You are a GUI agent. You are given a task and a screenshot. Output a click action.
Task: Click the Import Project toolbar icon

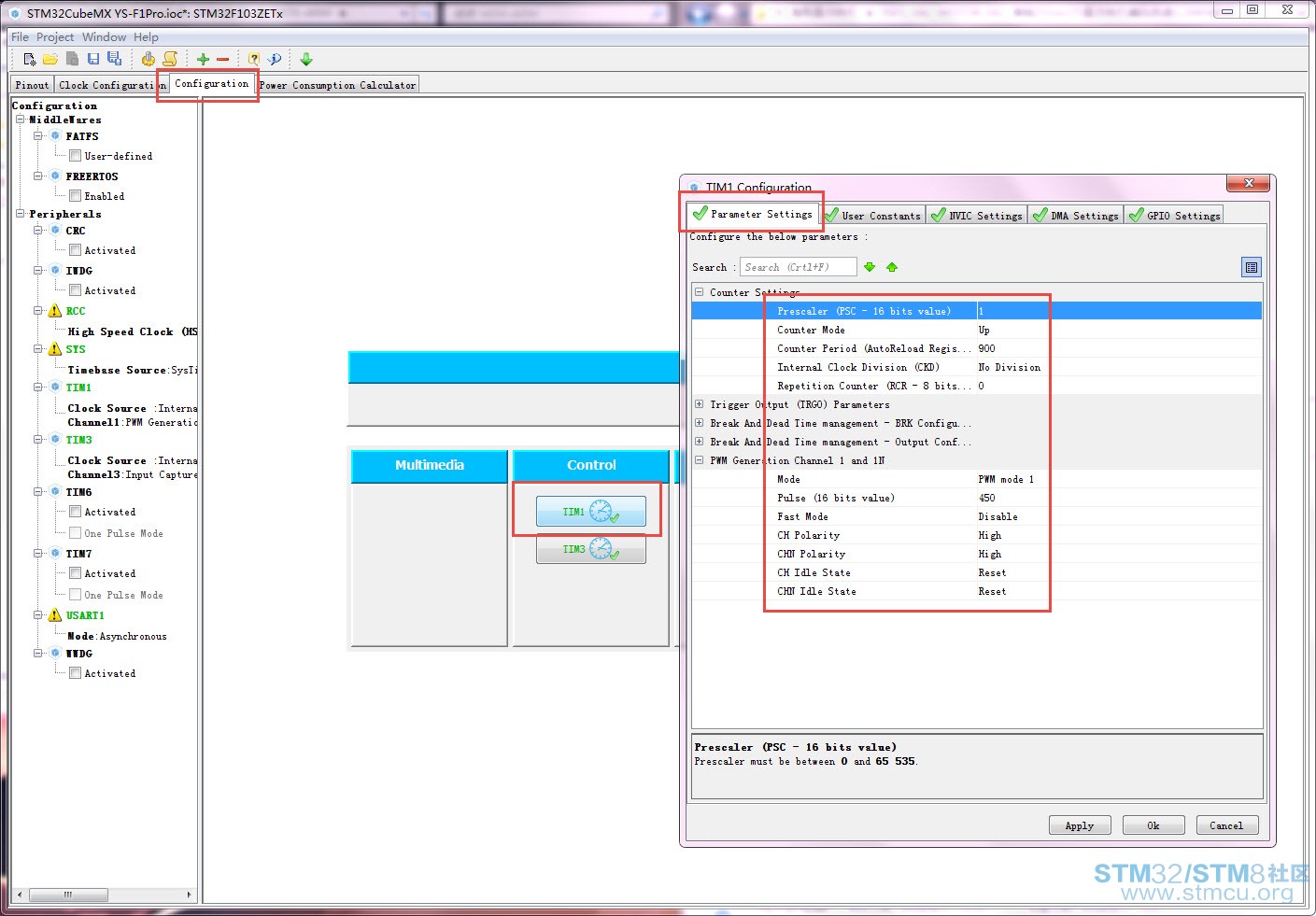click(72, 59)
